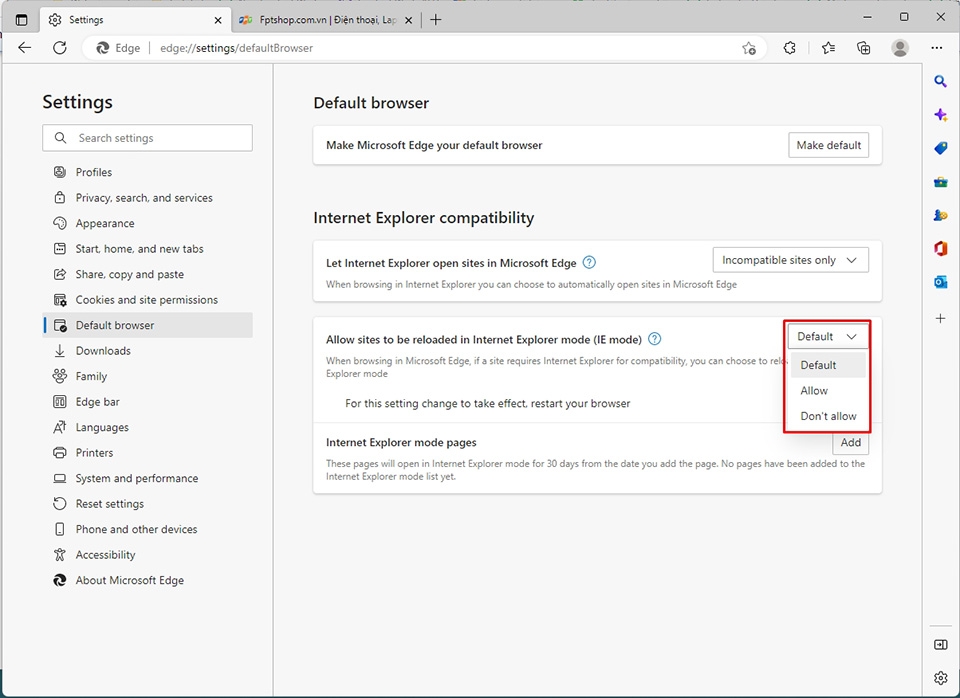The image size is (960, 698).
Task: Open Reset settings
Action: pos(148,504)
